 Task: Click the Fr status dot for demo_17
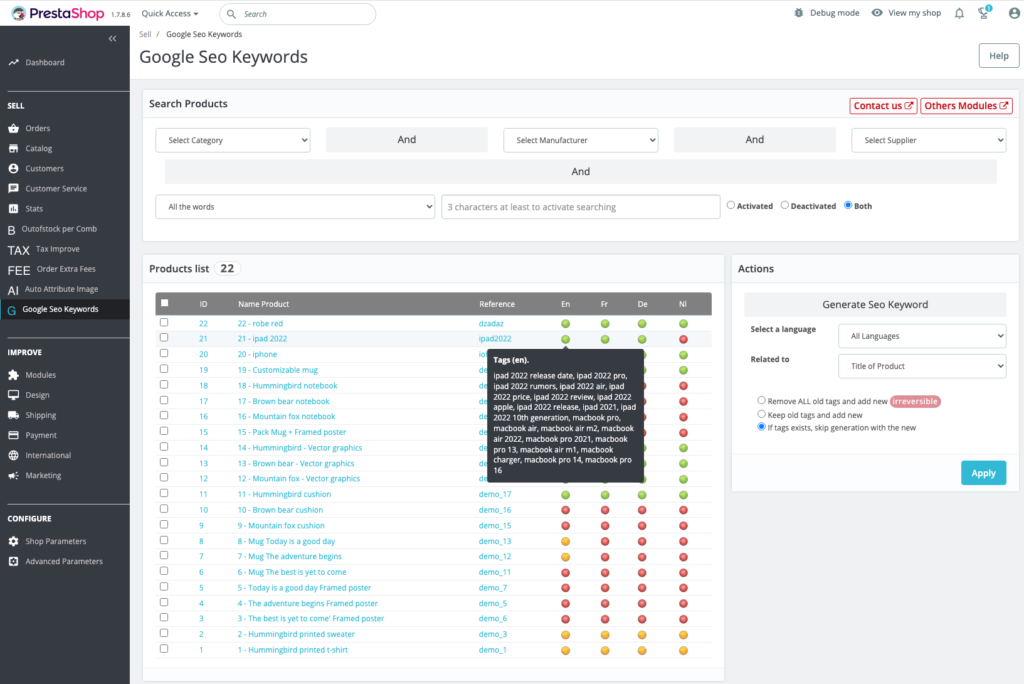605,495
